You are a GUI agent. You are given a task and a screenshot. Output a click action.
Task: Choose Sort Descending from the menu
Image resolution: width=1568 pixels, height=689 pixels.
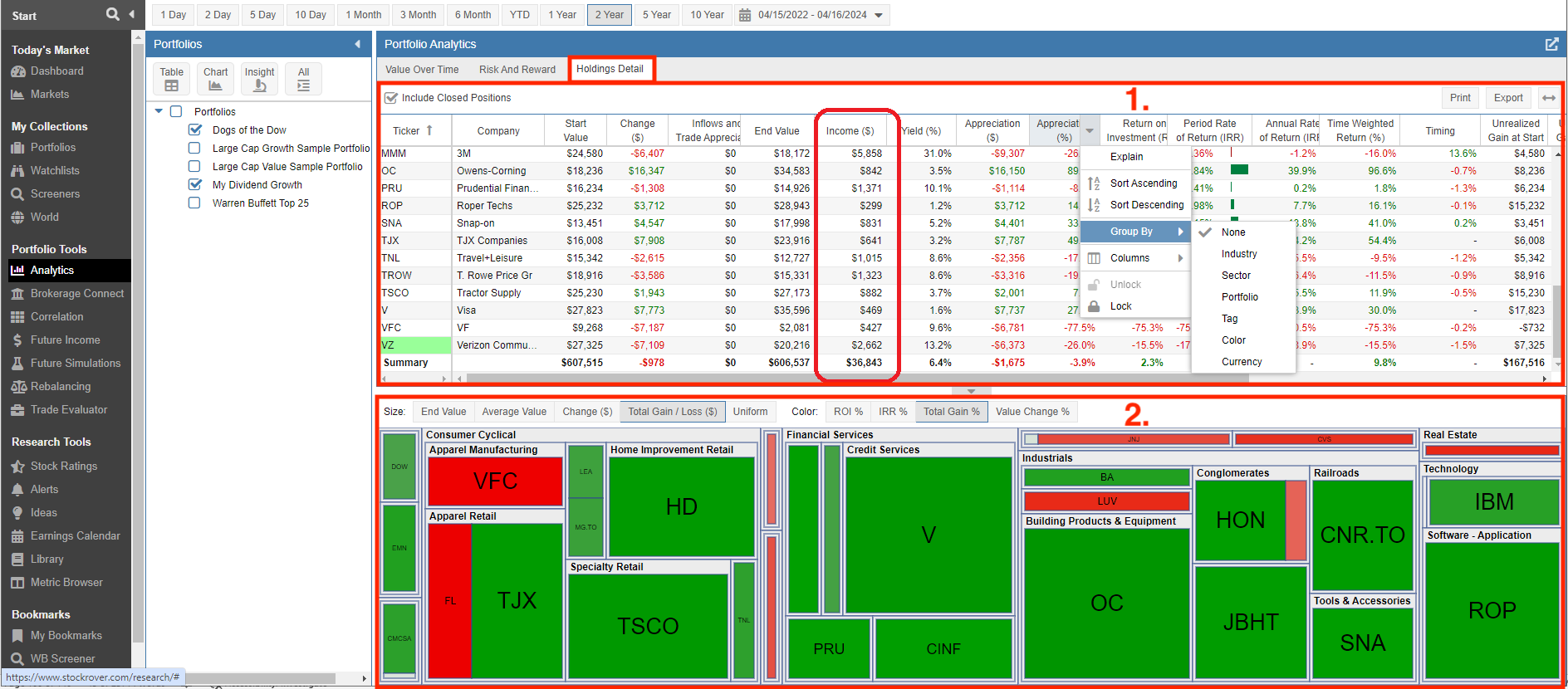click(1135, 205)
